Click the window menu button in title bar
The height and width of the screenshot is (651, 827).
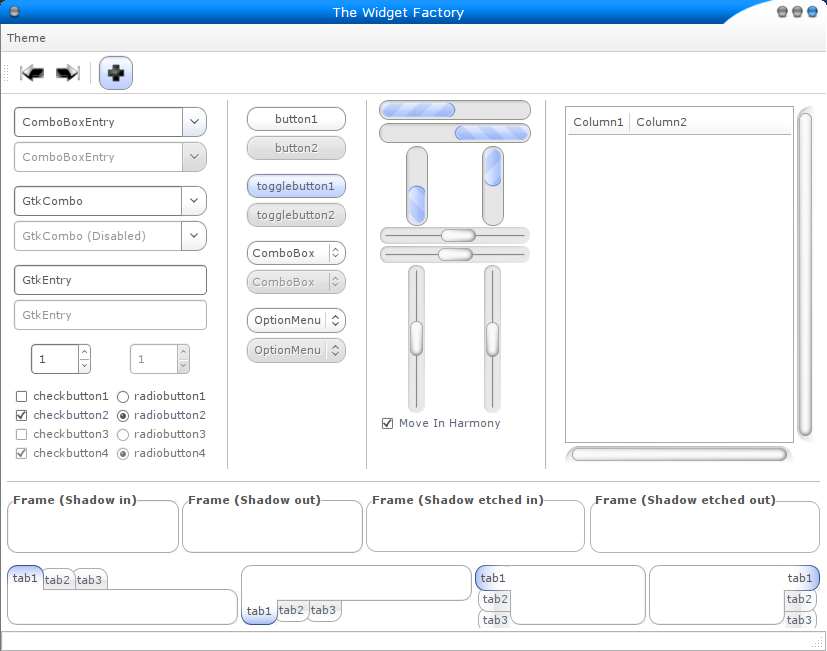click(14, 12)
